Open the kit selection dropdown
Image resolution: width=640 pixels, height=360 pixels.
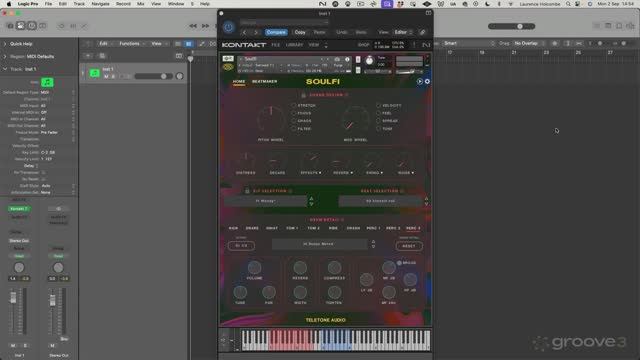pyautogui.click(x=266, y=201)
